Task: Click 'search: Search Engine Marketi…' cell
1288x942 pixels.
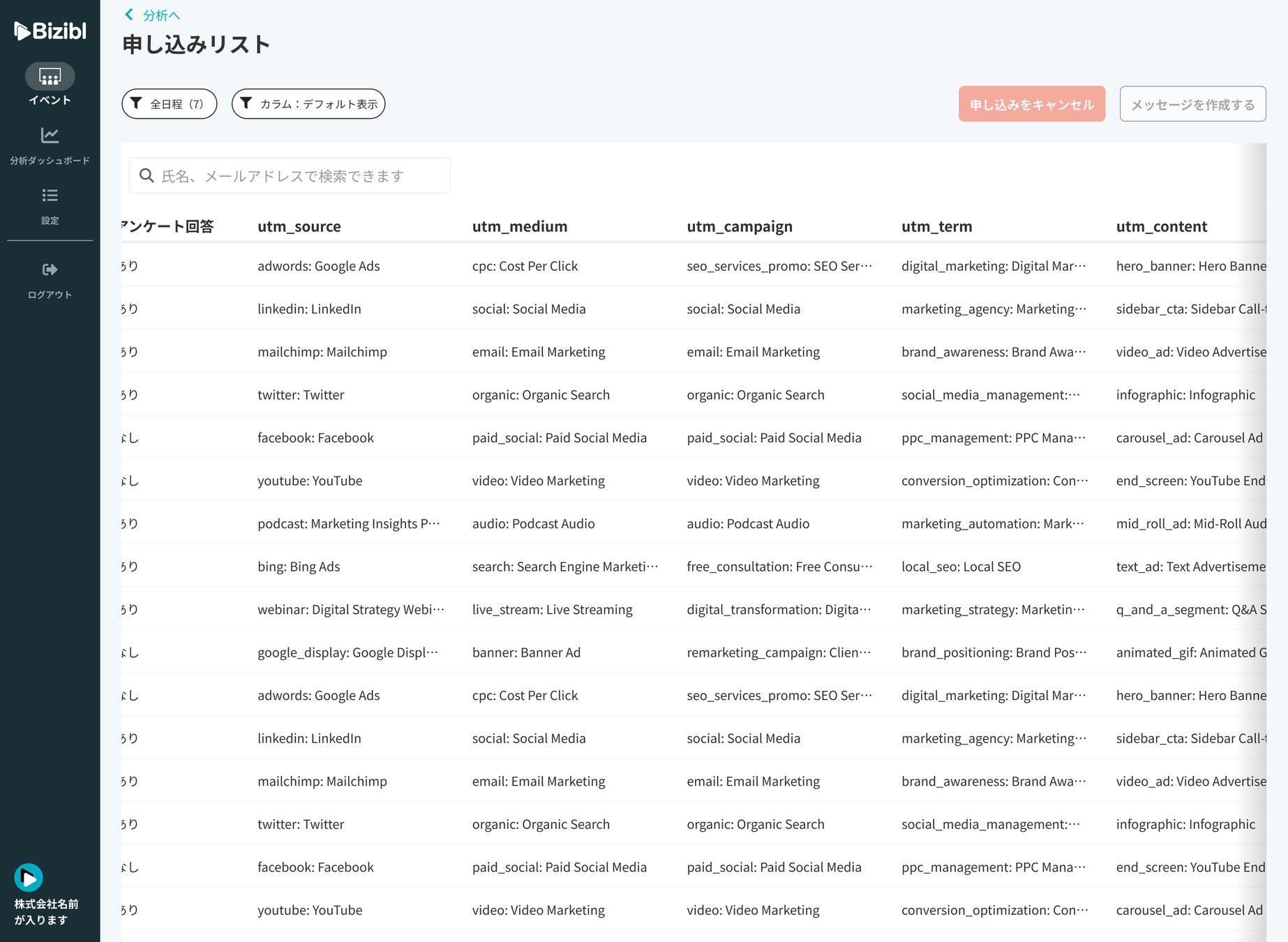Action: pyautogui.click(x=565, y=567)
